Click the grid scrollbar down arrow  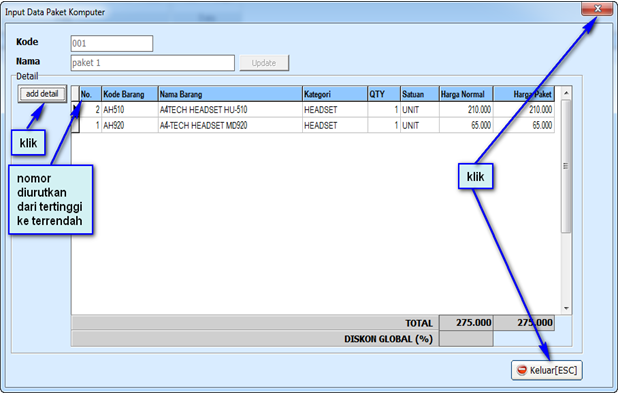(566, 308)
